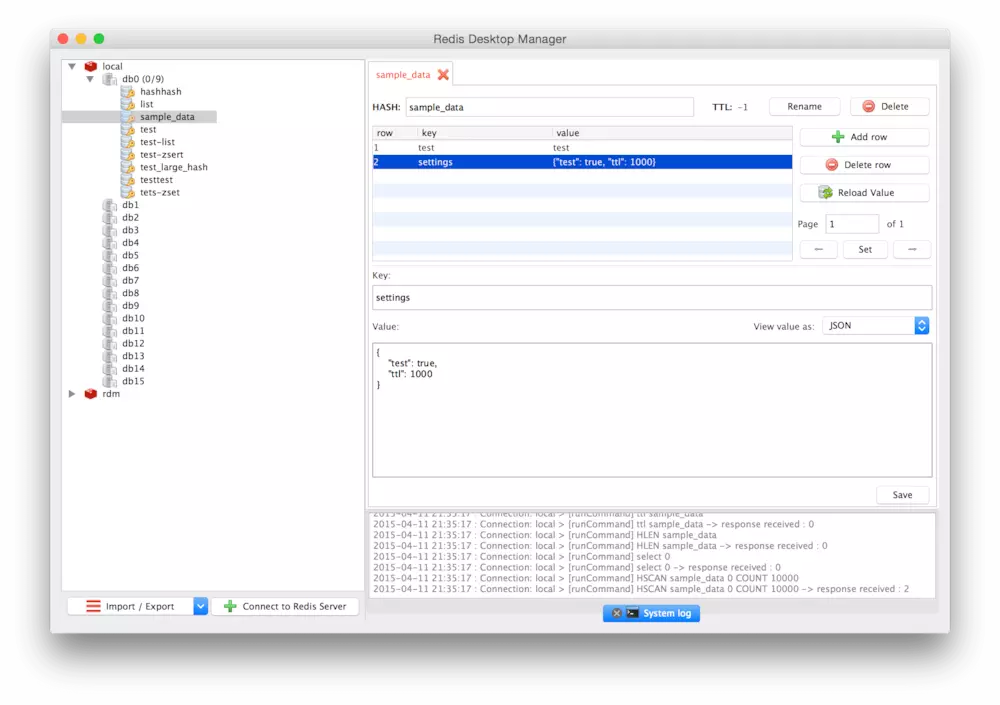Screen dimensions: 1000x705
Task: Select db7 in the tree
Action: coord(130,281)
